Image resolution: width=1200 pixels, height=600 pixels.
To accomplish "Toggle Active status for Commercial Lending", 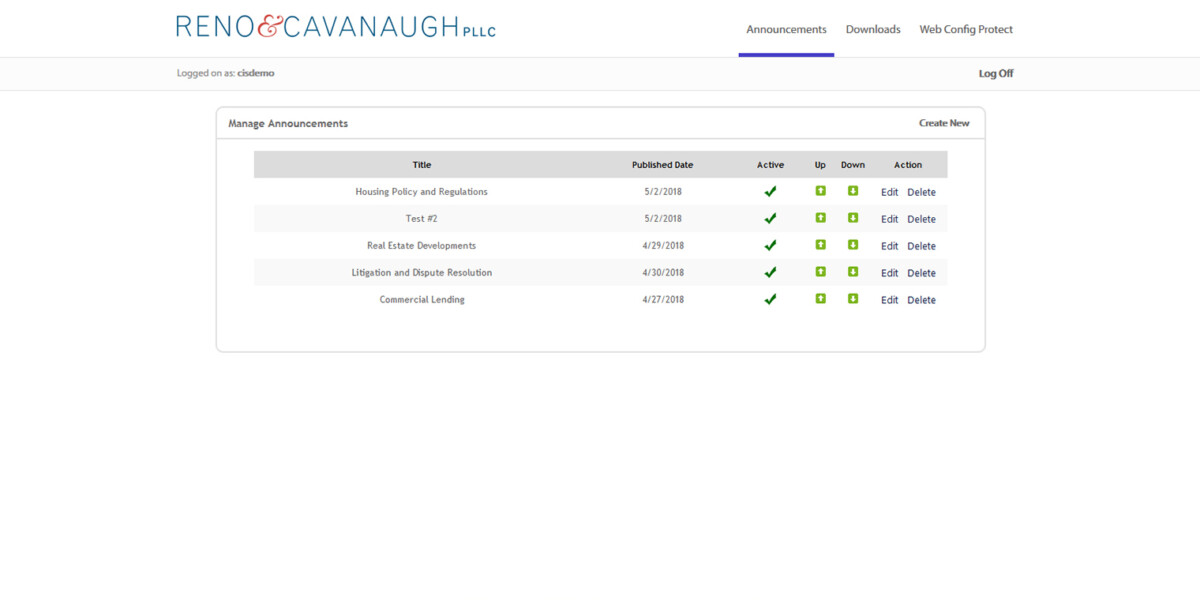I will 770,299.
